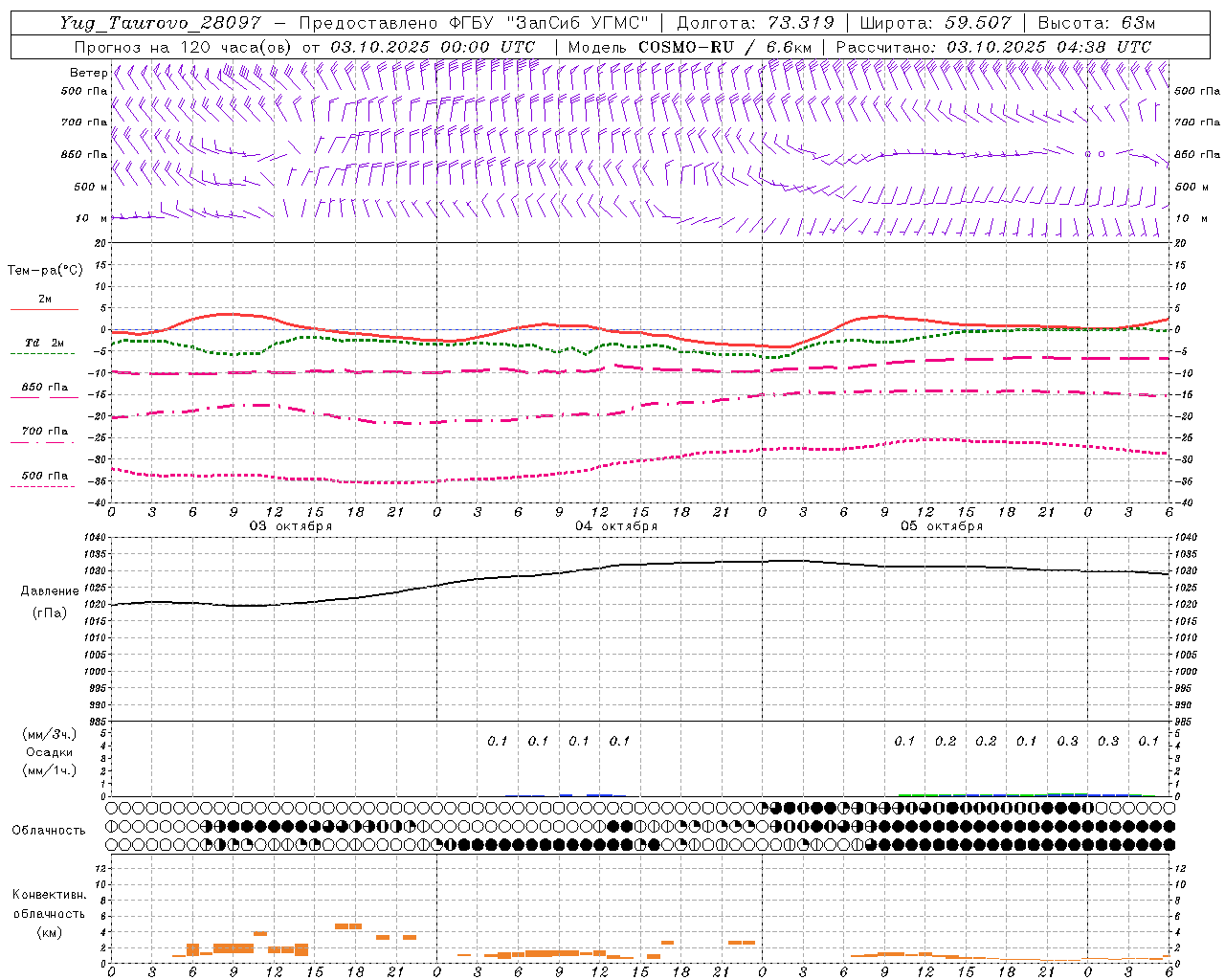The image size is (1225, 980).
Task: Select the 05 октября date label
Action: click(942, 526)
